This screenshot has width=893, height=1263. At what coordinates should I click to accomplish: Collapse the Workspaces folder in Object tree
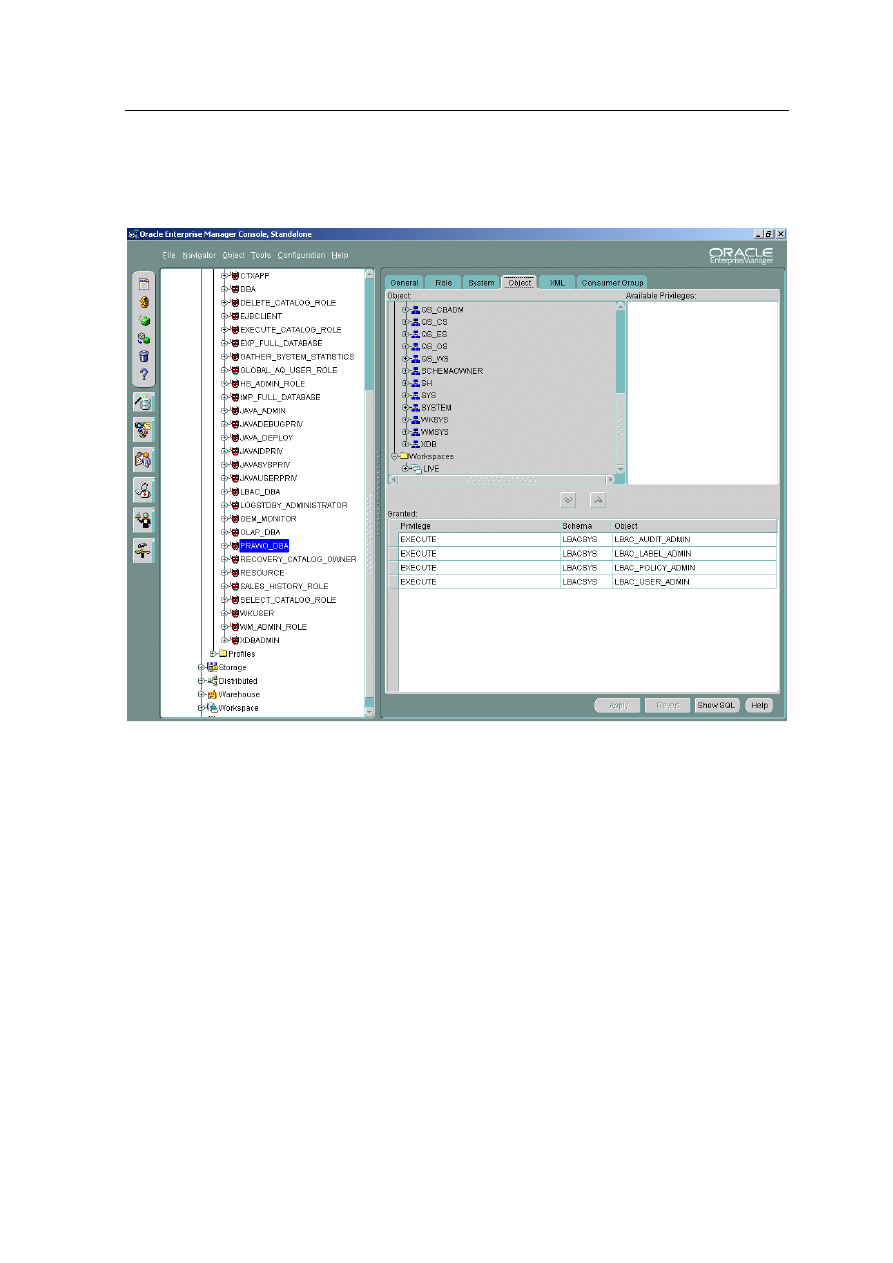pyautogui.click(x=394, y=456)
